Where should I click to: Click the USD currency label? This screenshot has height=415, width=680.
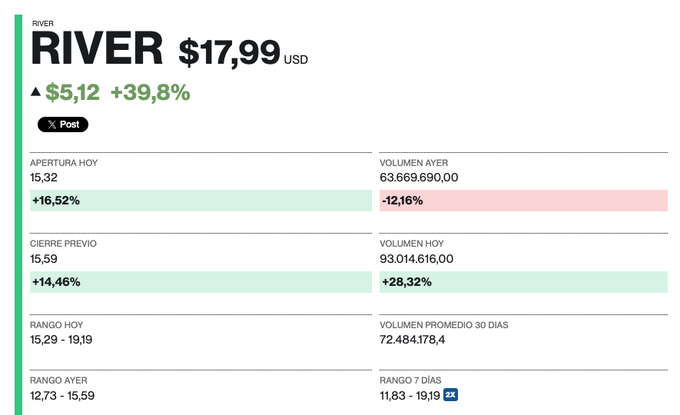pyautogui.click(x=296, y=60)
